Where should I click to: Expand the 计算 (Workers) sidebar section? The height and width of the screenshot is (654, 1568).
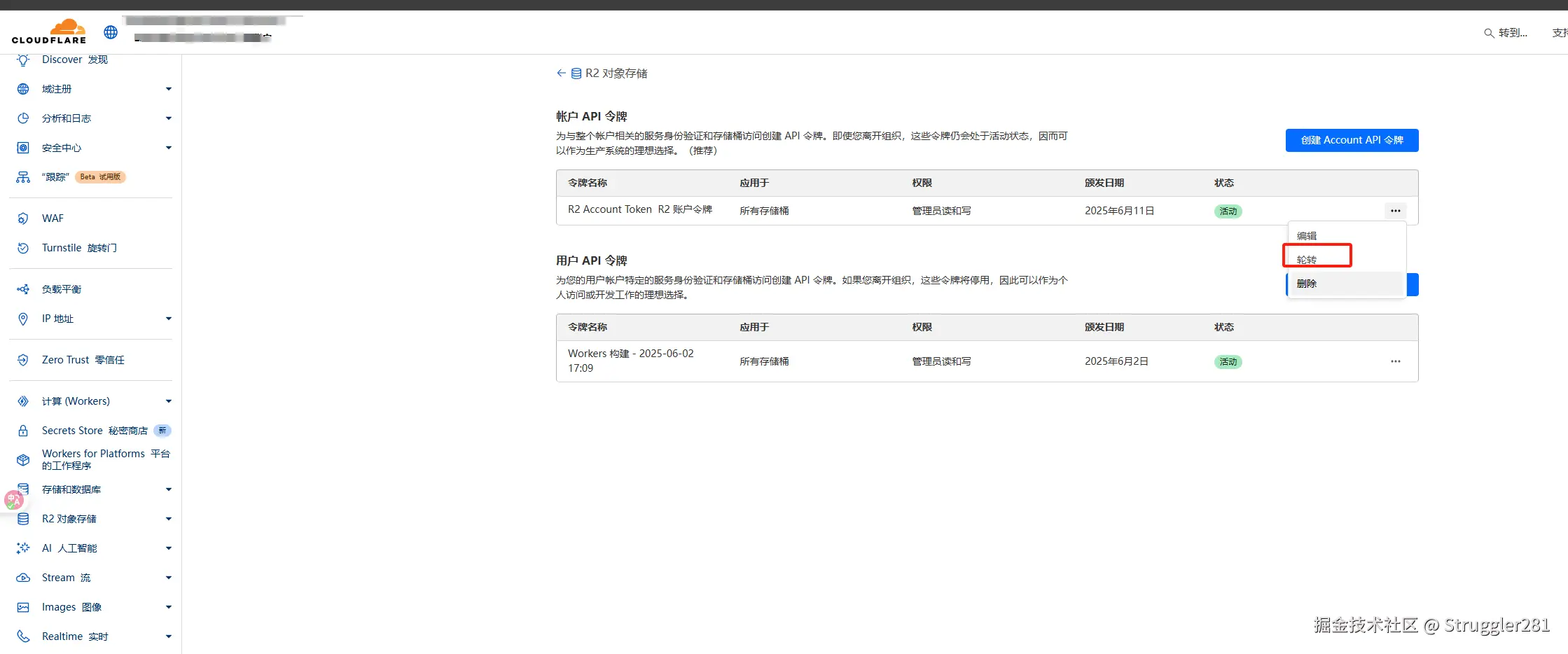click(168, 401)
